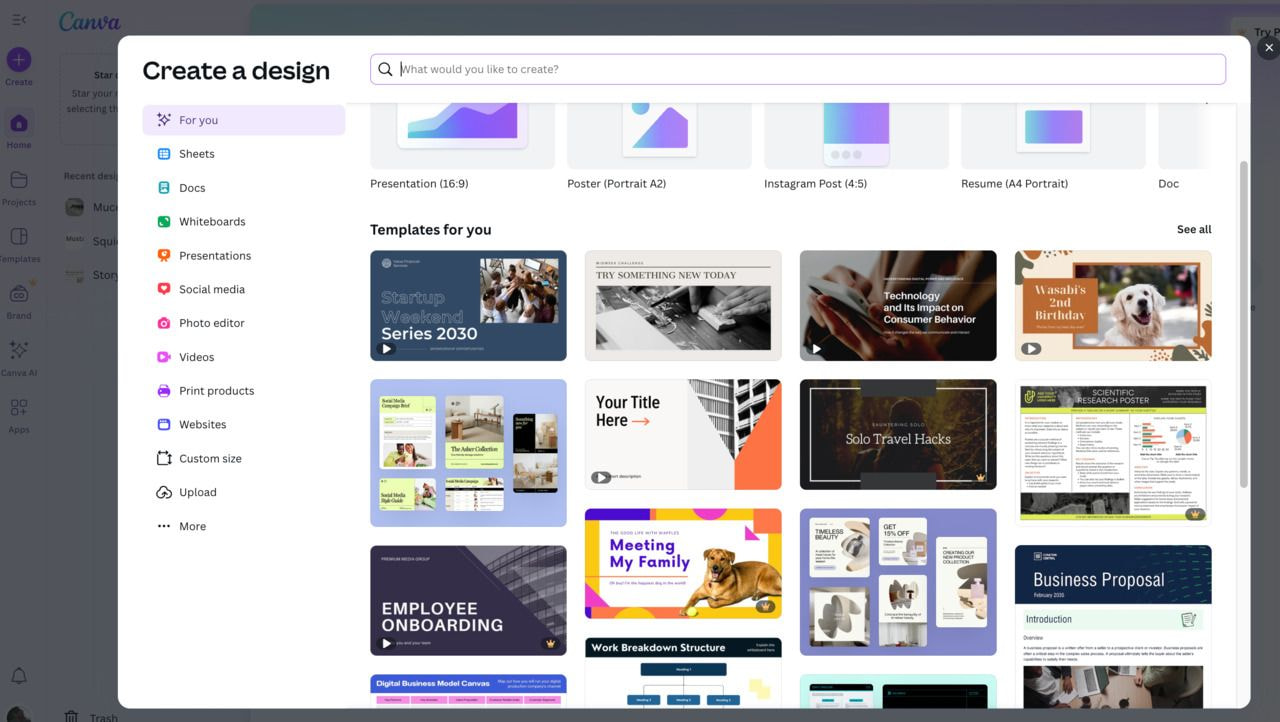Close the Create a design dialog
Viewport: 1280px width, 722px height.
[x=1268, y=48]
